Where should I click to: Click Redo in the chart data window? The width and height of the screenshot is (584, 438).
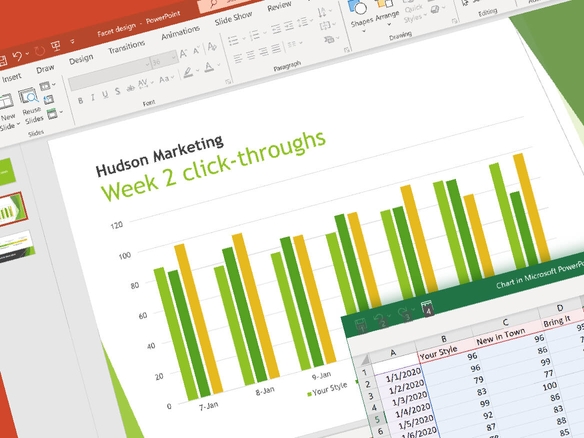pyautogui.click(x=405, y=313)
